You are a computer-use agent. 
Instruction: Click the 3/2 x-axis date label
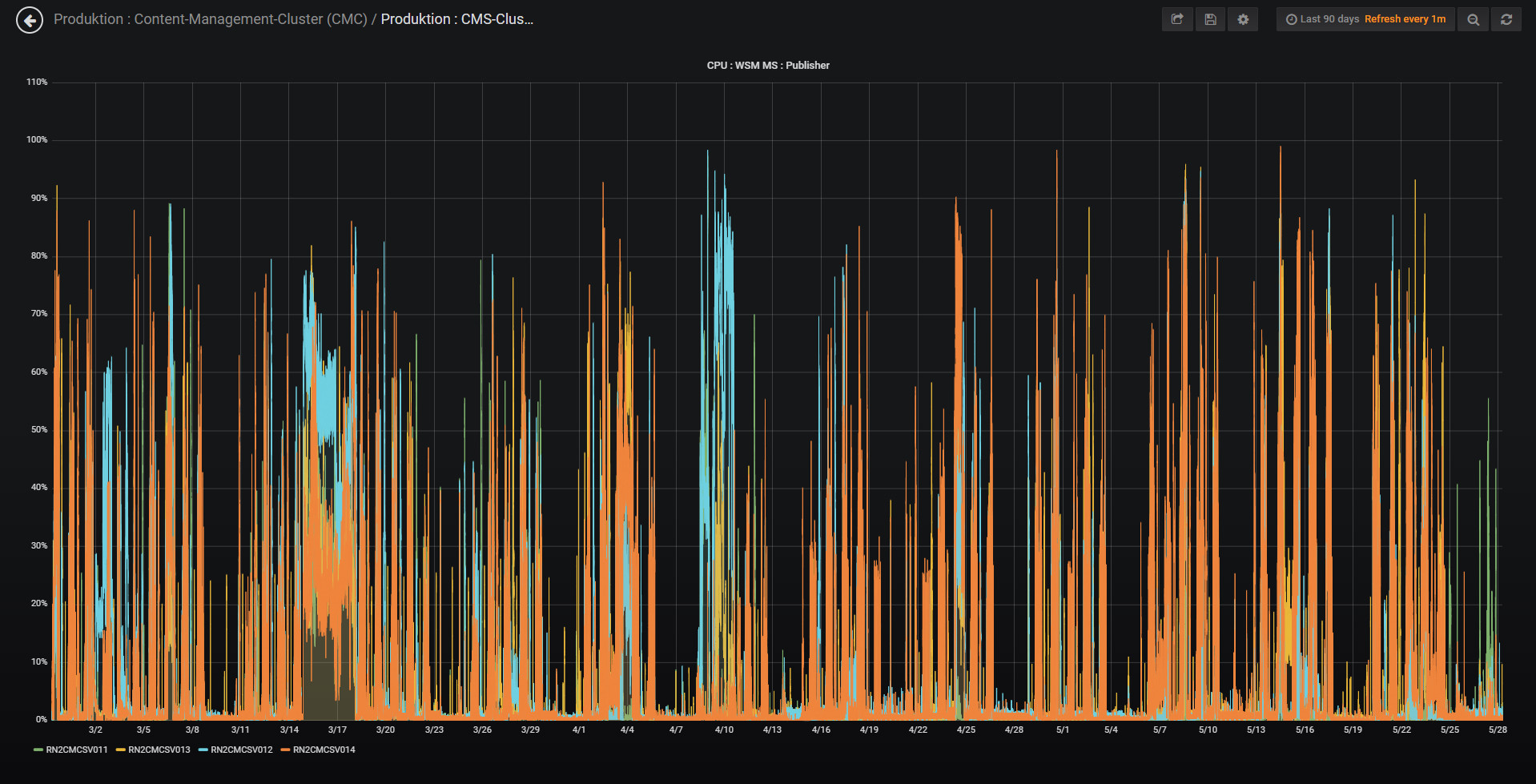pyautogui.click(x=95, y=730)
